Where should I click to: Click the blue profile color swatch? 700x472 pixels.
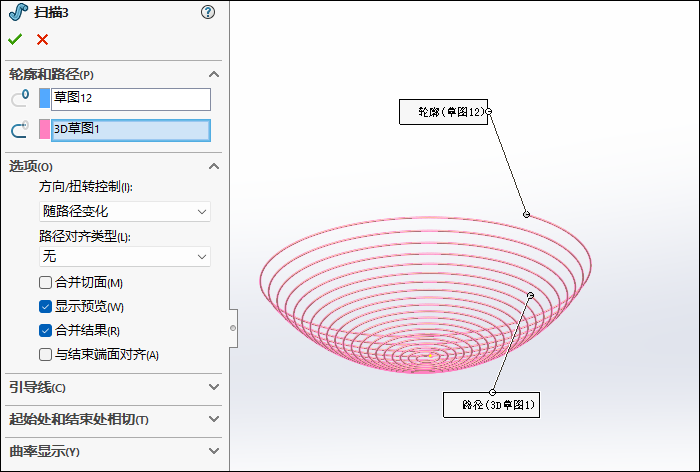44,98
